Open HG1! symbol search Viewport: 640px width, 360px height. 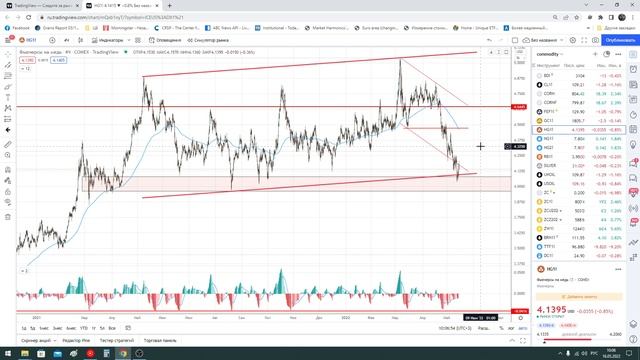pos(28,40)
